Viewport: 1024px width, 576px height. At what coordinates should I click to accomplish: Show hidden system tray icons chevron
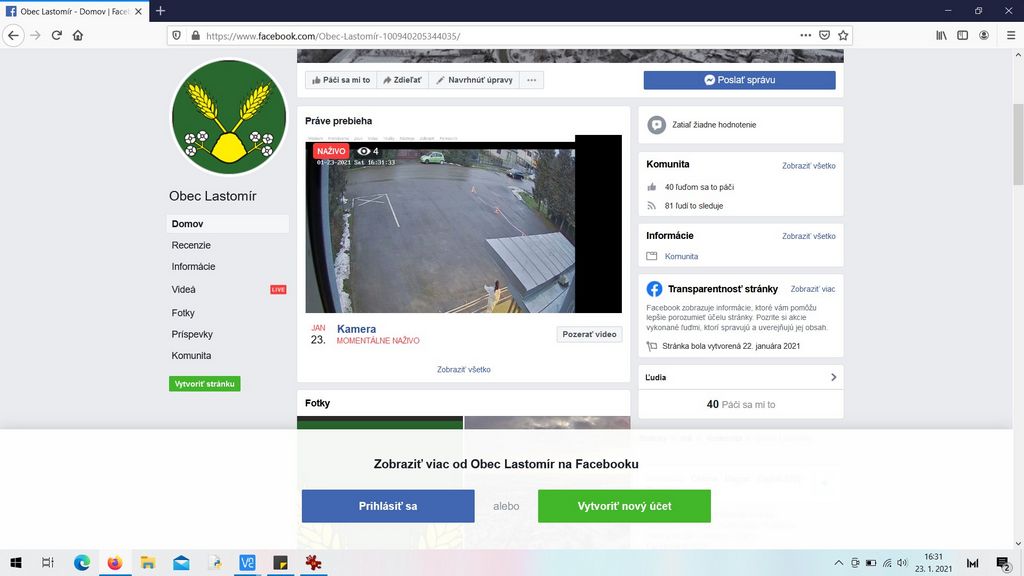click(839, 562)
